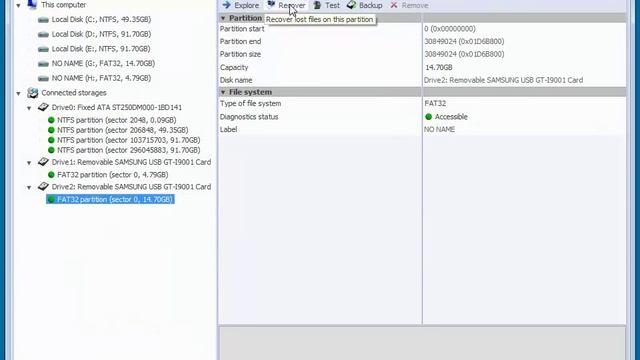Image resolution: width=640 pixels, height=360 pixels.
Task: Select NTFS partition (sector 103715703, 91.70GB)
Action: click(x=129, y=140)
